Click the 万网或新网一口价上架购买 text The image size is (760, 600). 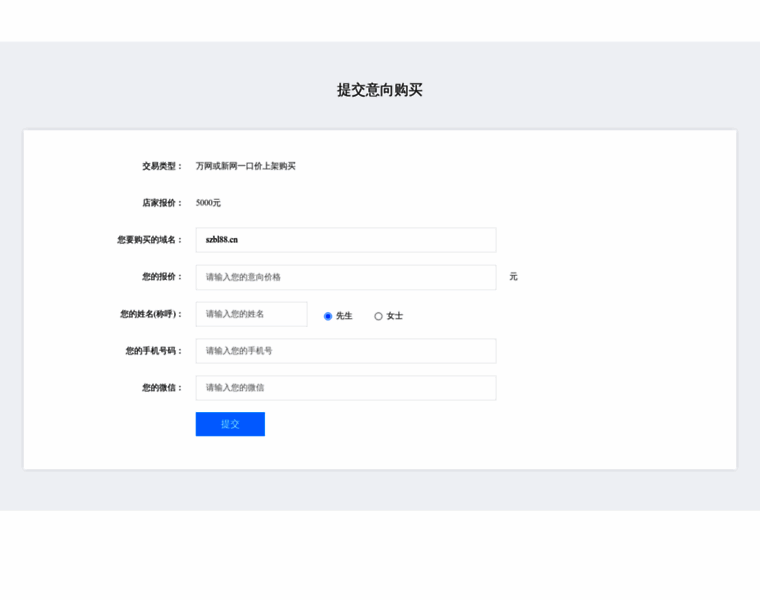(x=246, y=166)
